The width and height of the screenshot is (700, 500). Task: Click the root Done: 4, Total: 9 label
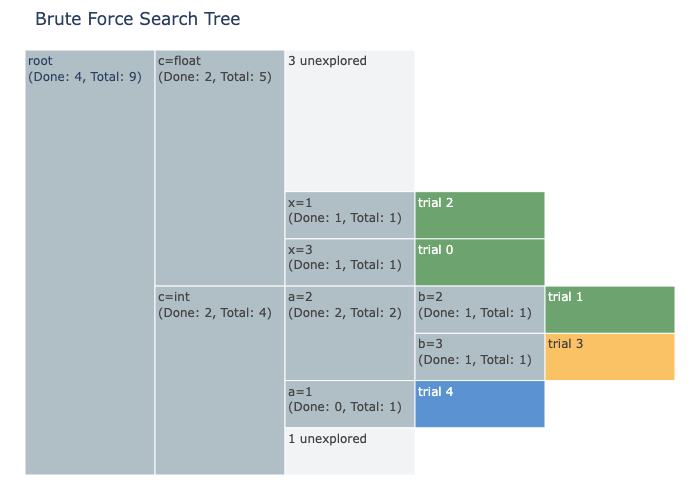tap(85, 77)
